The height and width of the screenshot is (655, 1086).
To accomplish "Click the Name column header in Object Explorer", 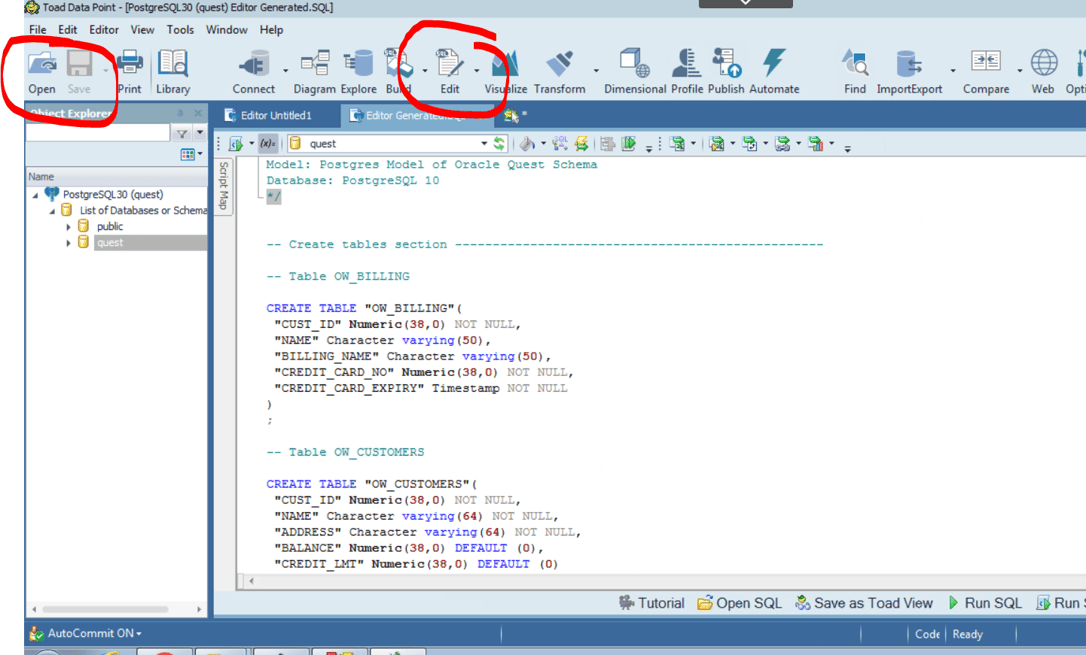I will tap(116, 177).
